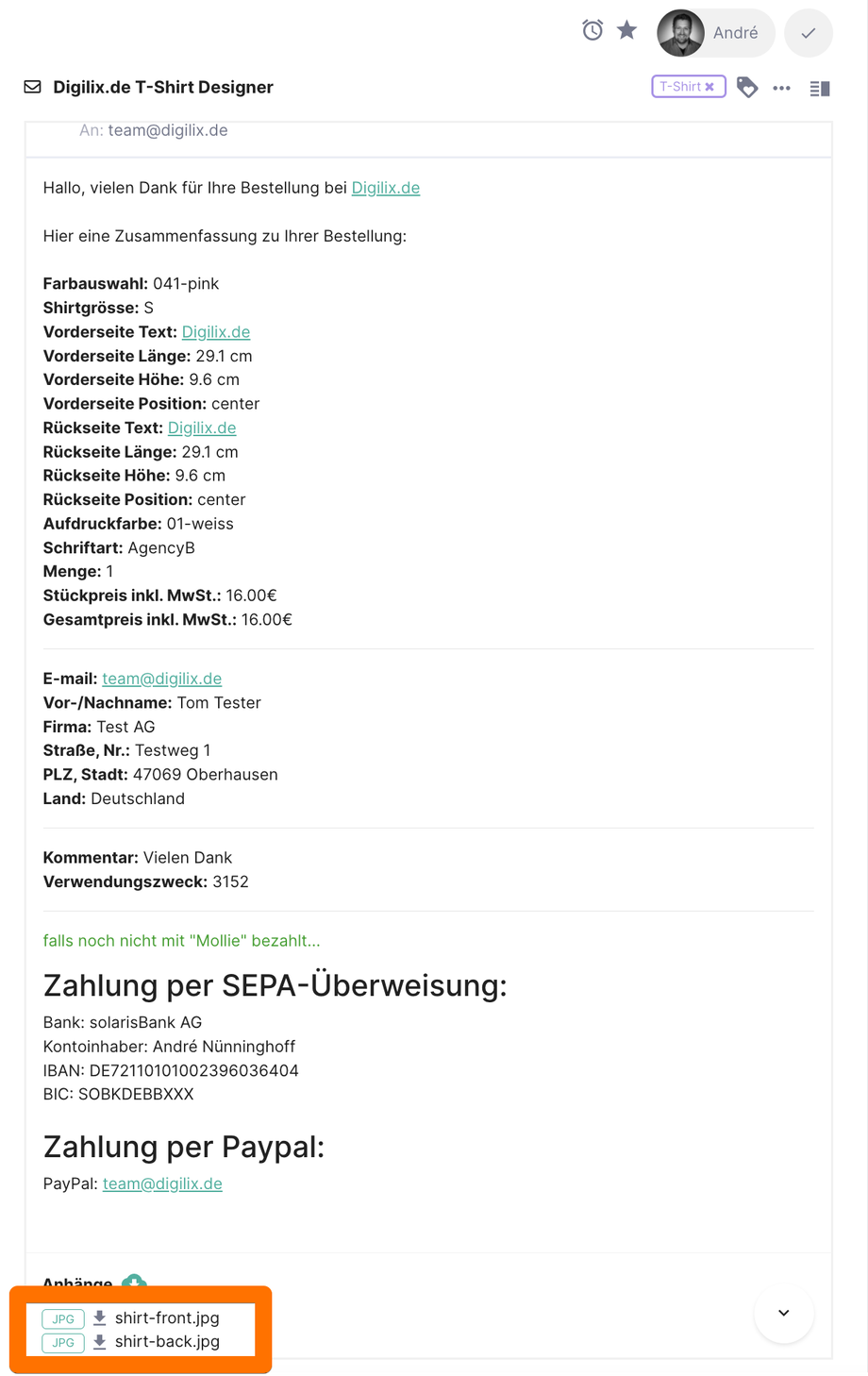Click the envelope icon beside subject
Screen dimensions: 868x1376
coord(33,87)
